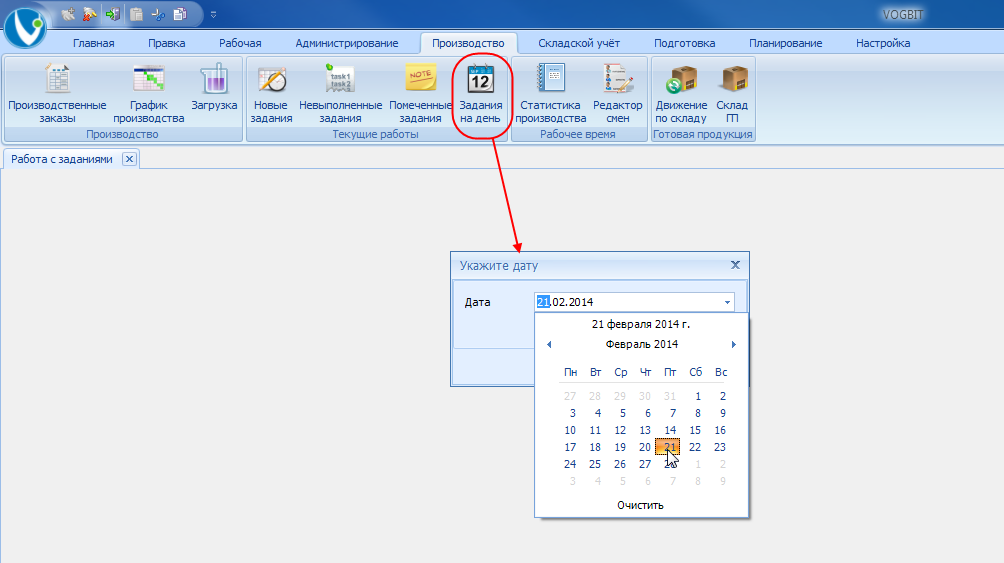Select February 16 in the calendar
The image size is (1004, 563).
720,430
